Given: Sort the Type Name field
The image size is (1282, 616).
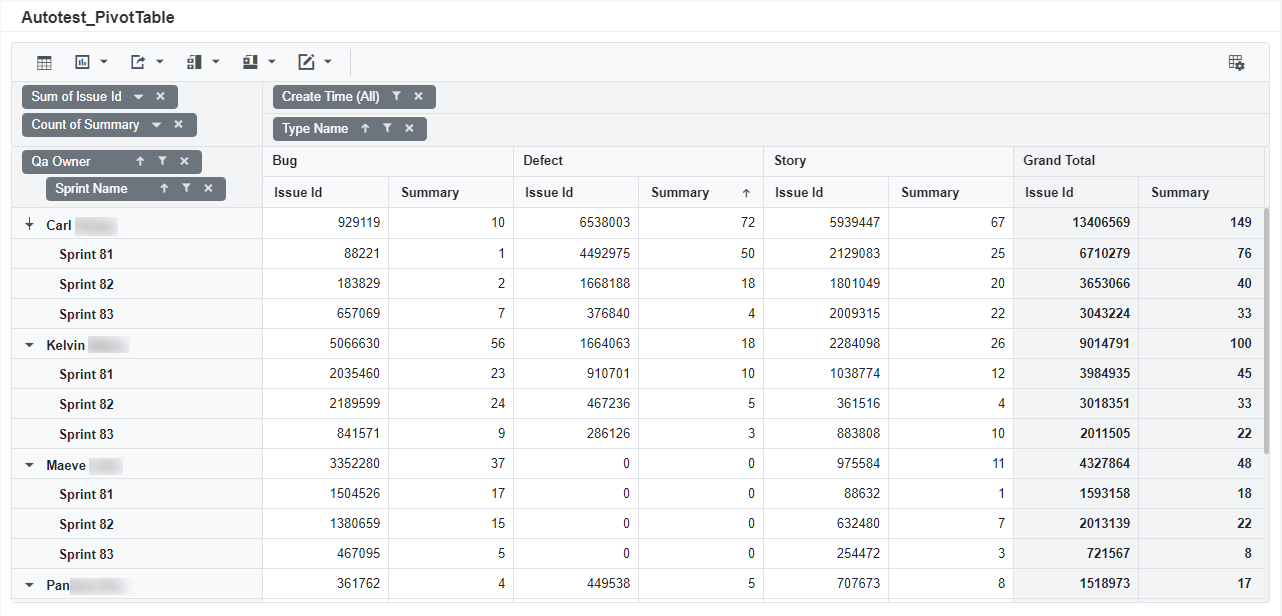Looking at the screenshot, I should 365,129.
